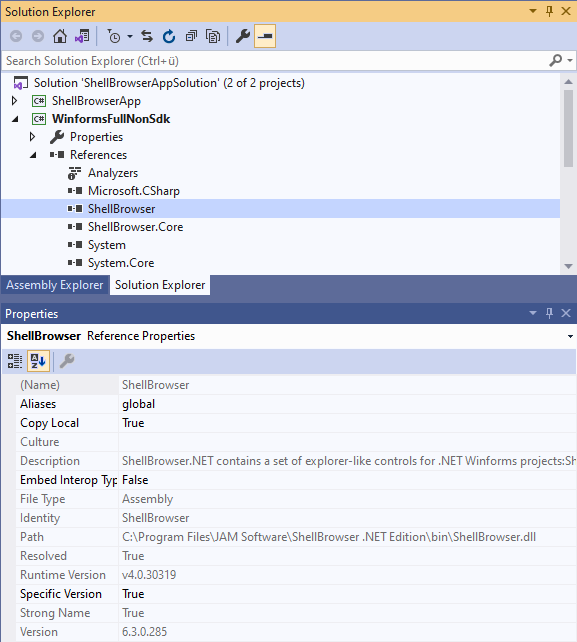
Task: Open search options dropdown arrow
Action: (570, 61)
